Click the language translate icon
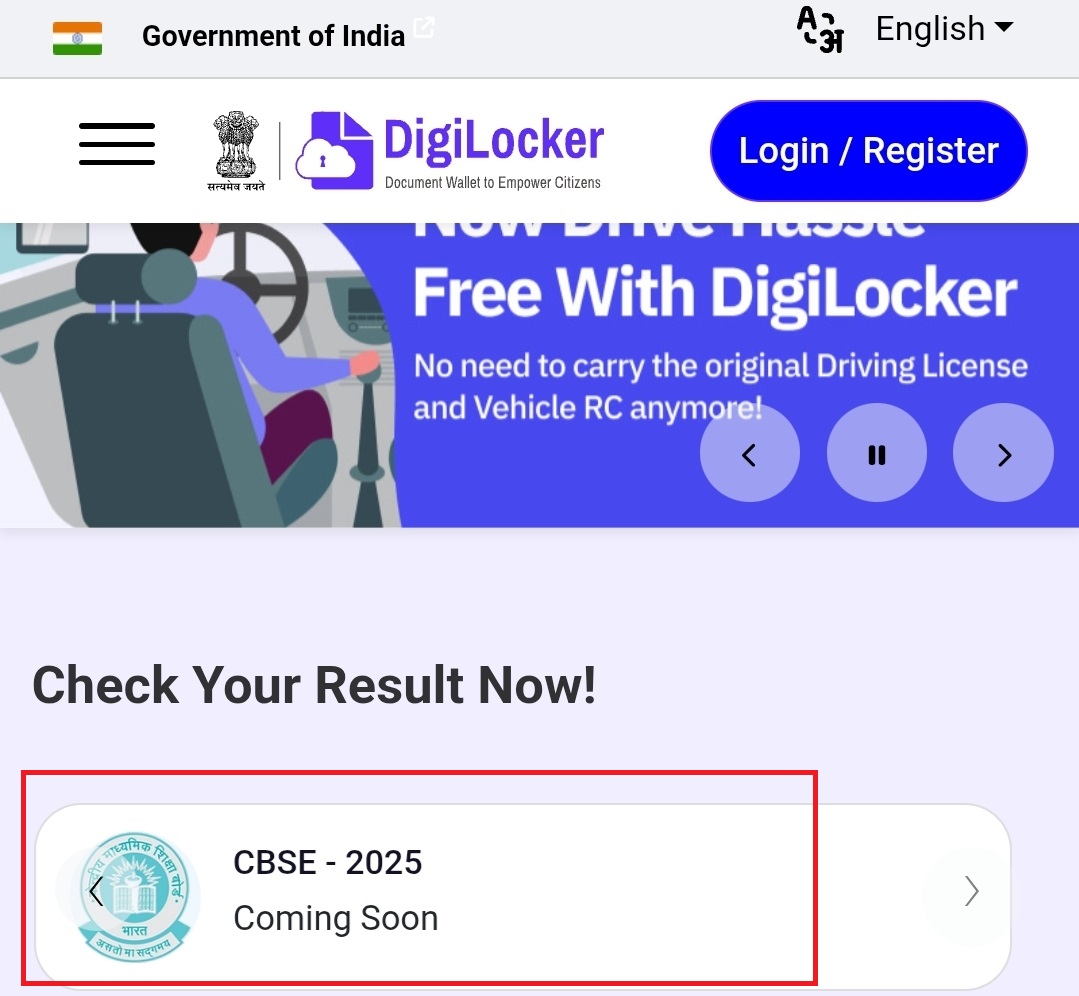 pos(820,30)
